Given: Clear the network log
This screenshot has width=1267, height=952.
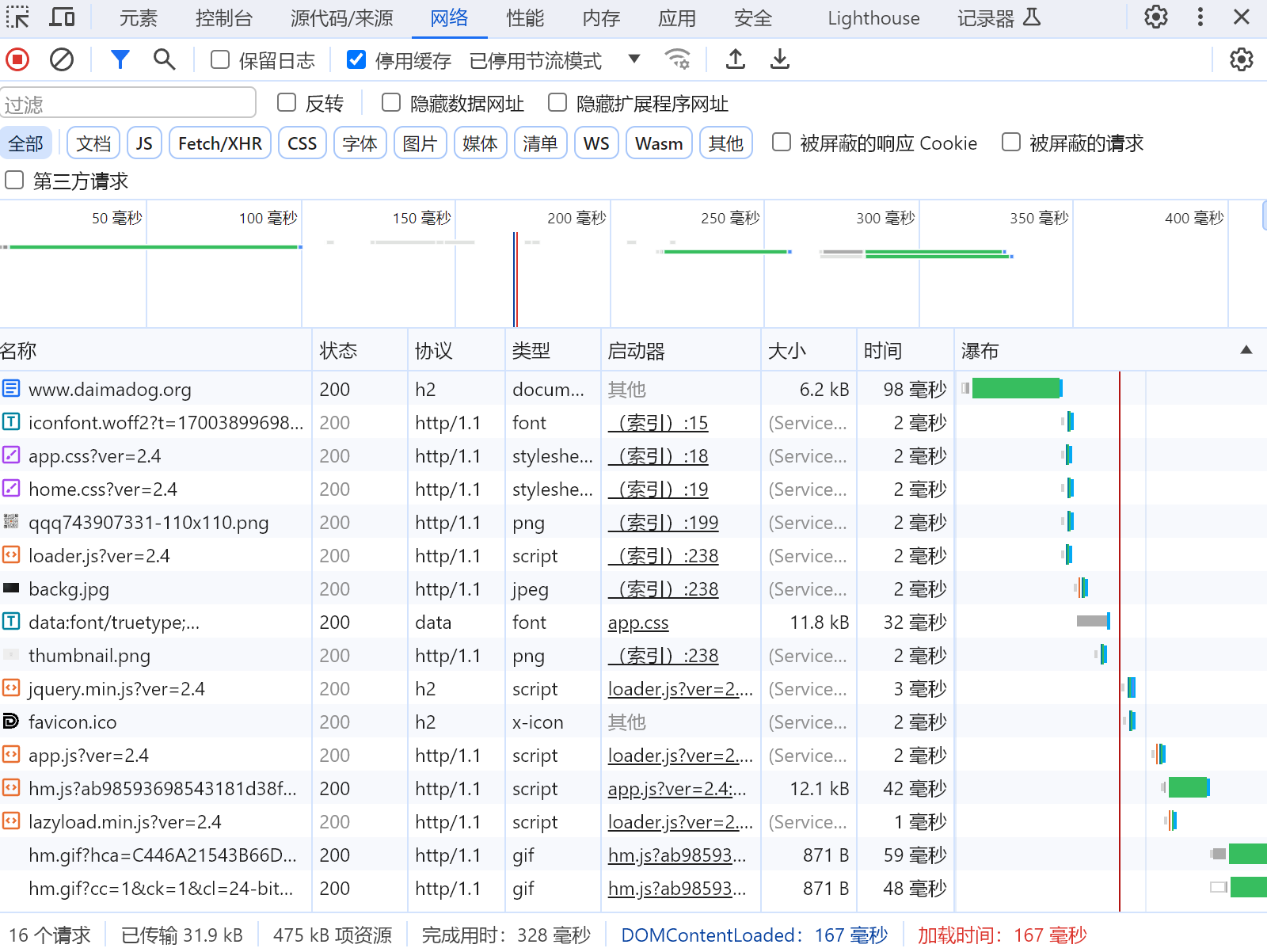Looking at the screenshot, I should click(x=62, y=59).
